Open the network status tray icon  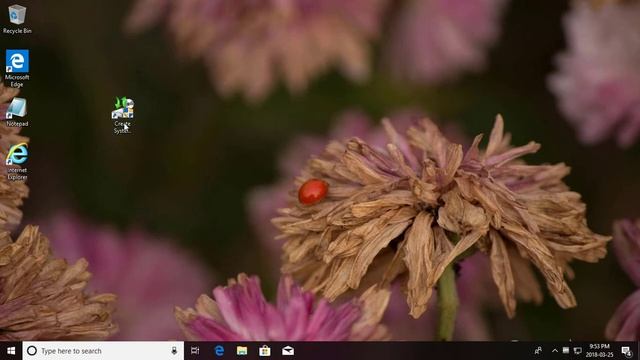coord(578,351)
